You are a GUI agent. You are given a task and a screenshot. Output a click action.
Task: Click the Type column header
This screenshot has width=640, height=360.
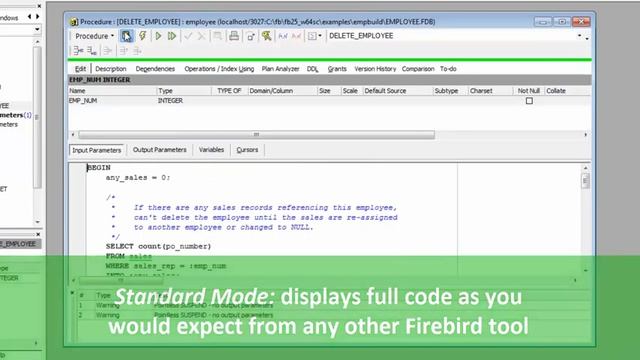pyautogui.click(x=184, y=91)
